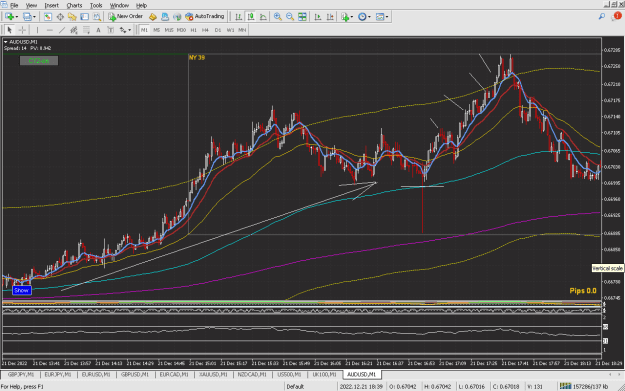Open the Profiles icon
The image size is (625, 391).
pyautogui.click(x=27, y=17)
